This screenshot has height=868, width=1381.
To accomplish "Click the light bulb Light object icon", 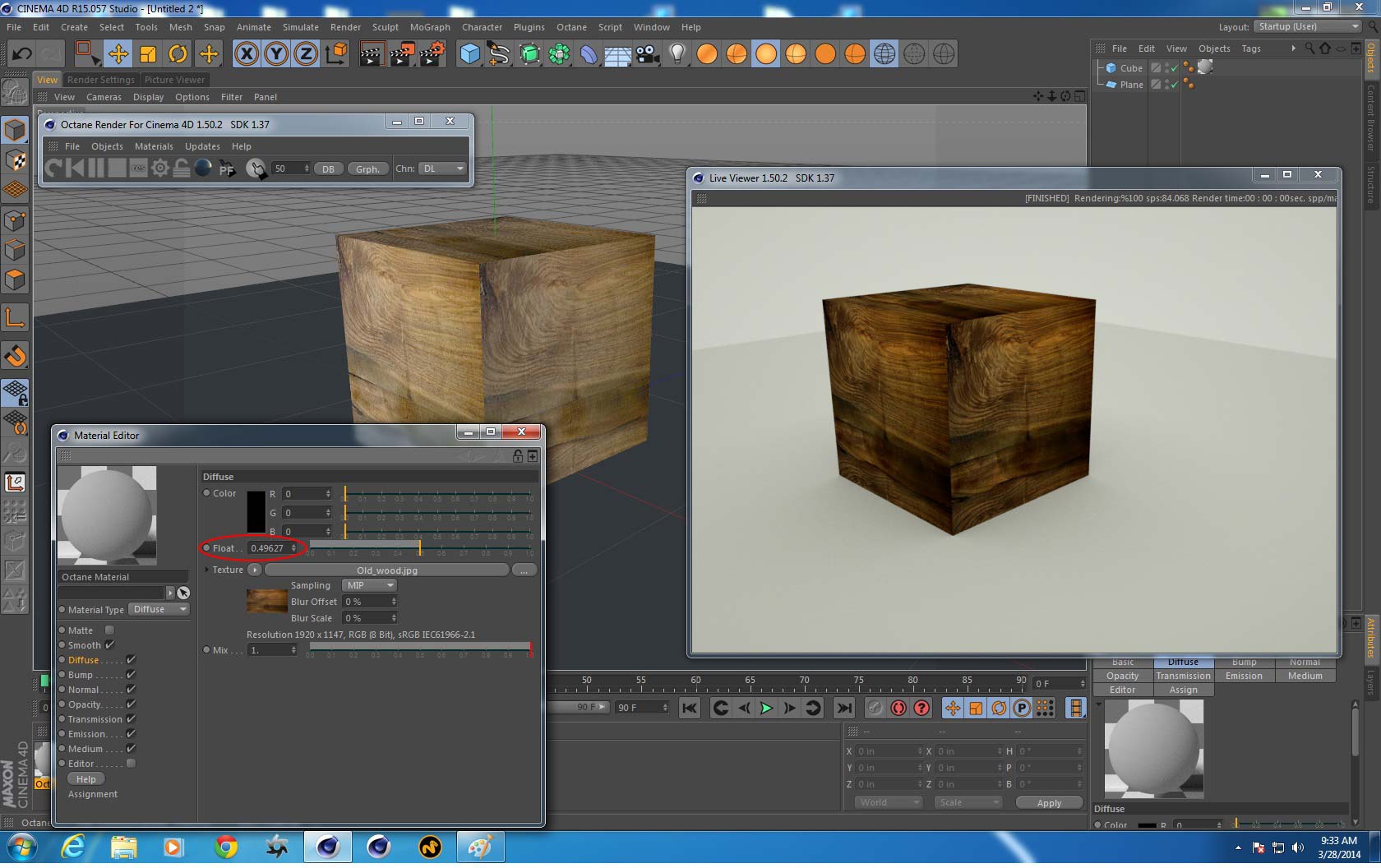I will point(677,54).
